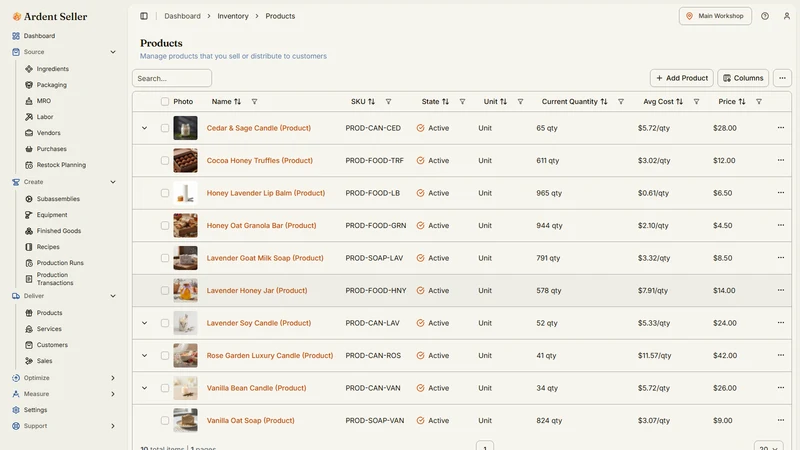This screenshot has width=800, height=450.
Task: Expand the Cedar & Sage Candle row
Action: (x=144, y=128)
